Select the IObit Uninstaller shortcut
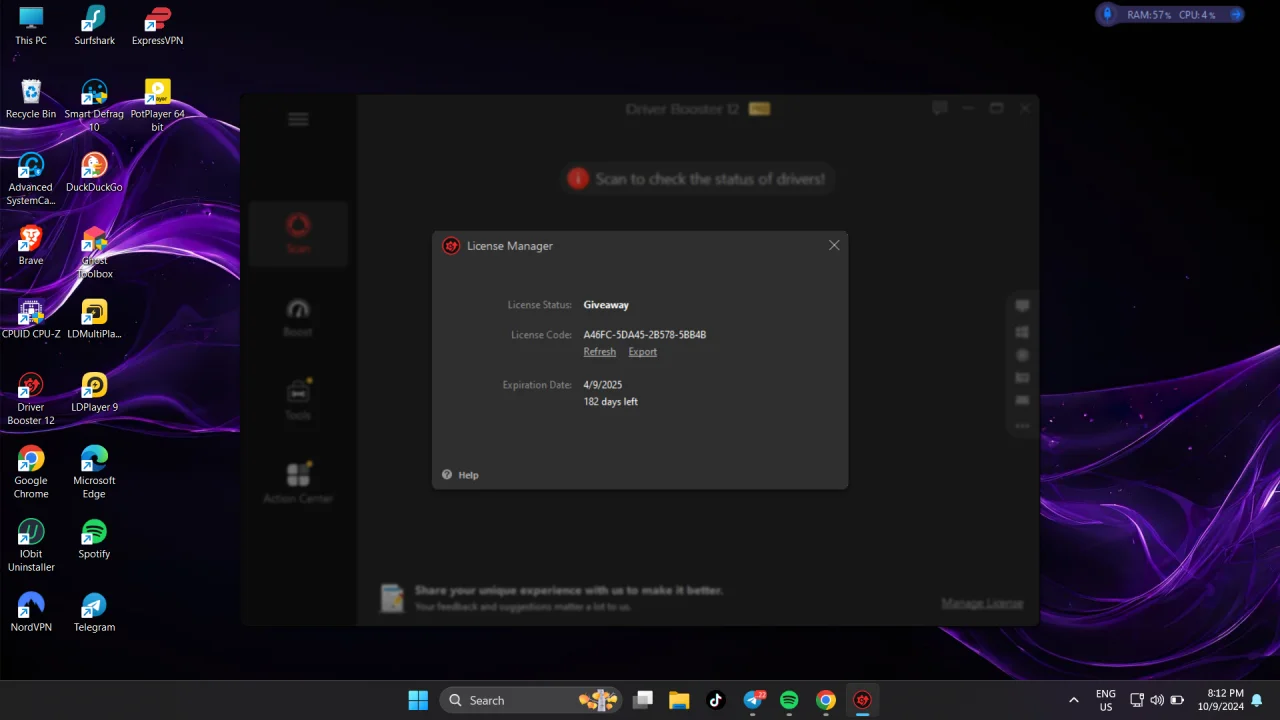The height and width of the screenshot is (720, 1280). point(31,546)
